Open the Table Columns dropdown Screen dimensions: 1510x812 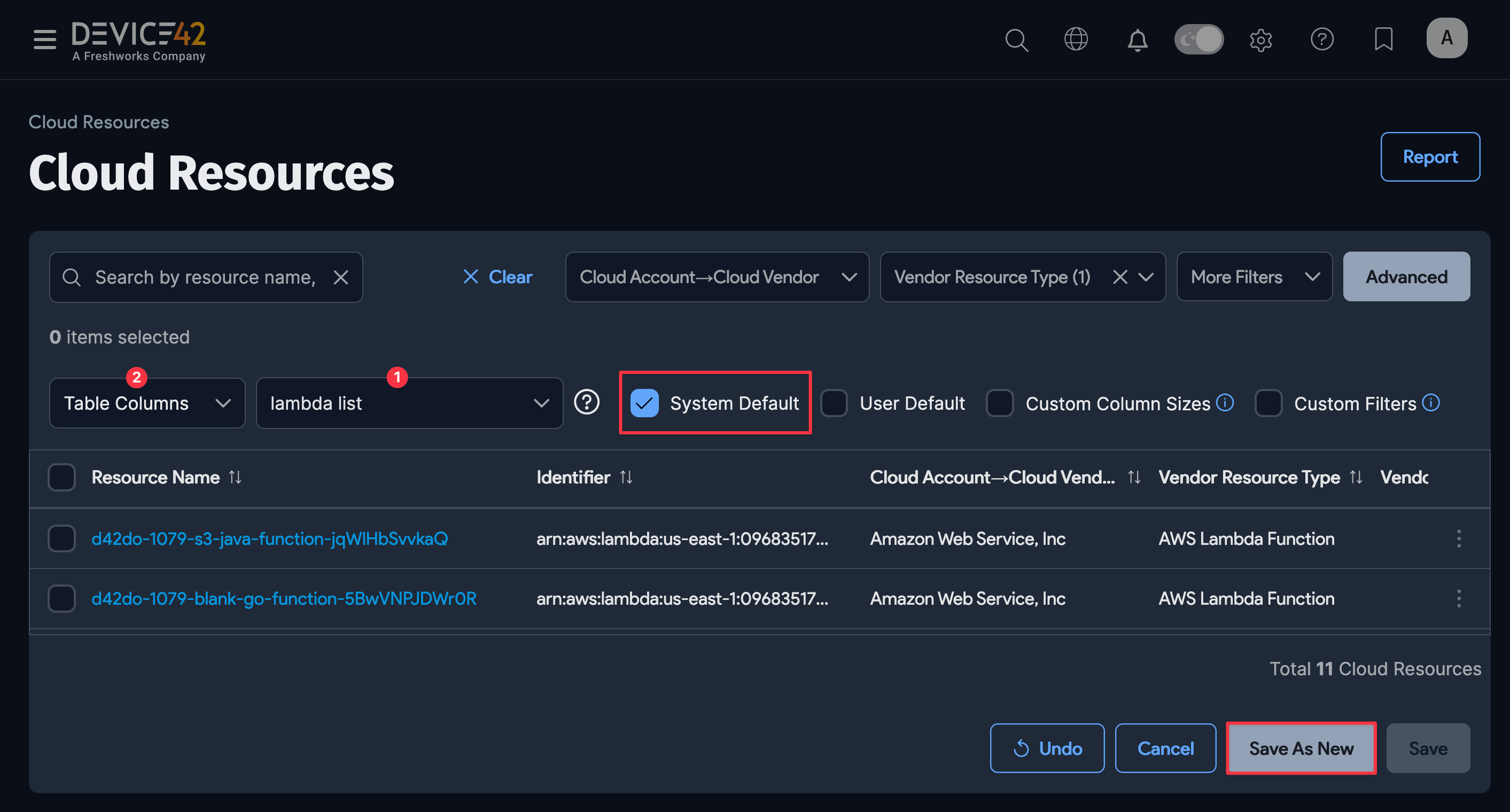(x=146, y=402)
